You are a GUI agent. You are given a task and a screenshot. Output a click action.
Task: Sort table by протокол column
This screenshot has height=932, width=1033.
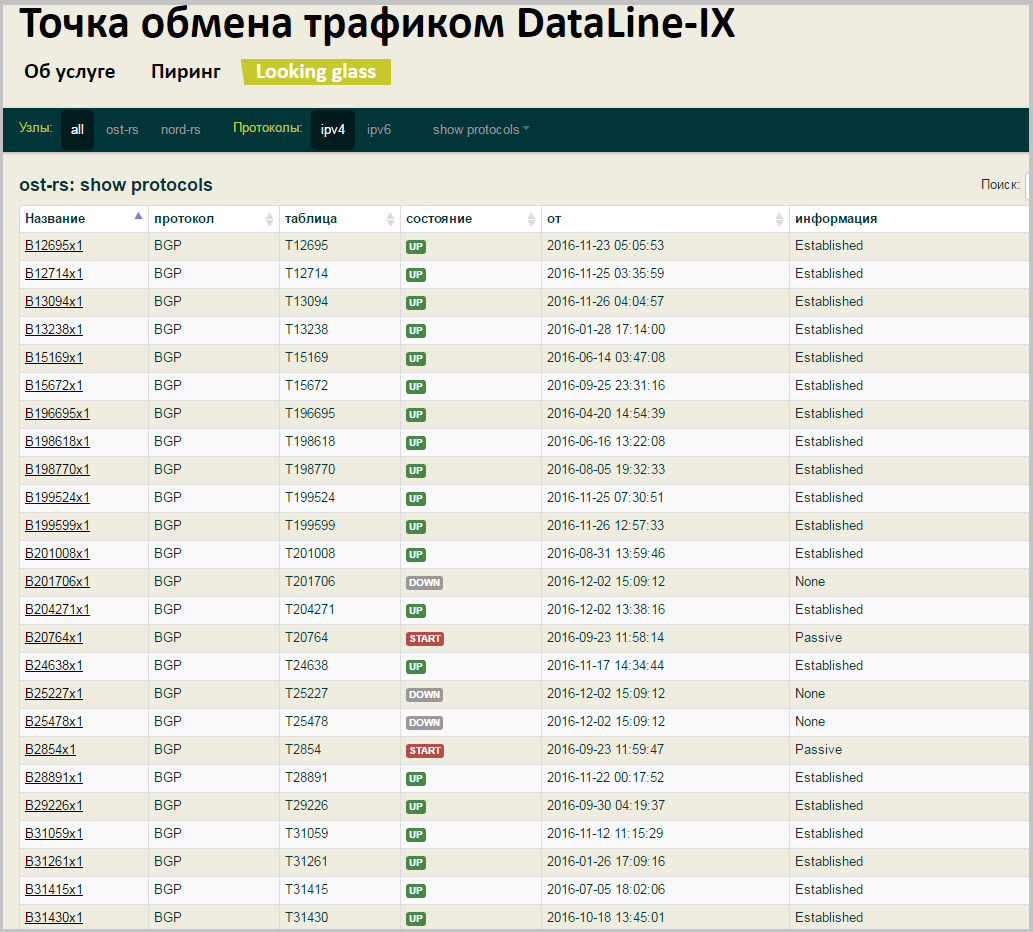[x=213, y=219]
